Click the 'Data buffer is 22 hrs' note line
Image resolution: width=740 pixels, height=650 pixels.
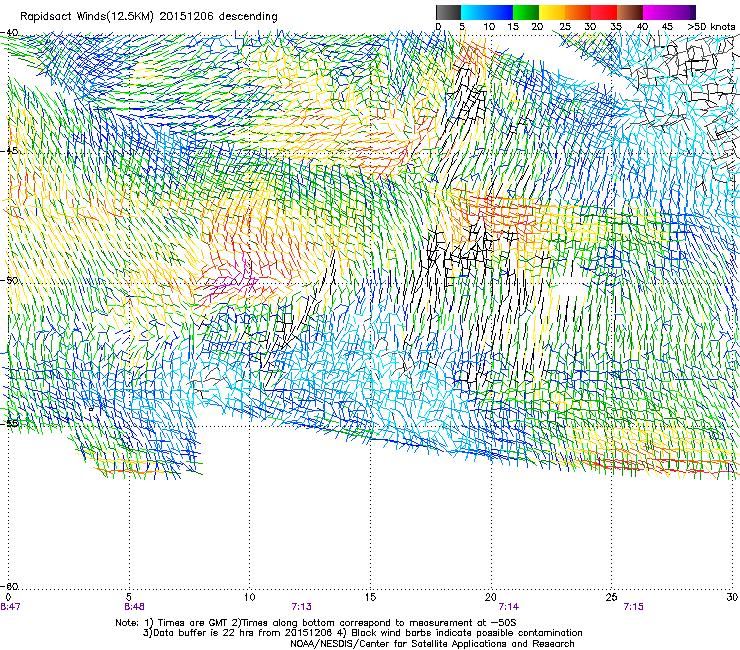pos(362,633)
